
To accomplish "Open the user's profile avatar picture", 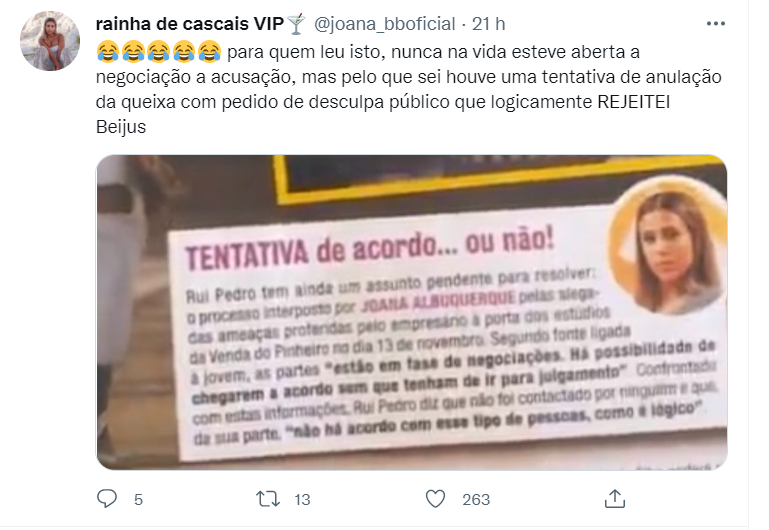I will pos(50,41).
